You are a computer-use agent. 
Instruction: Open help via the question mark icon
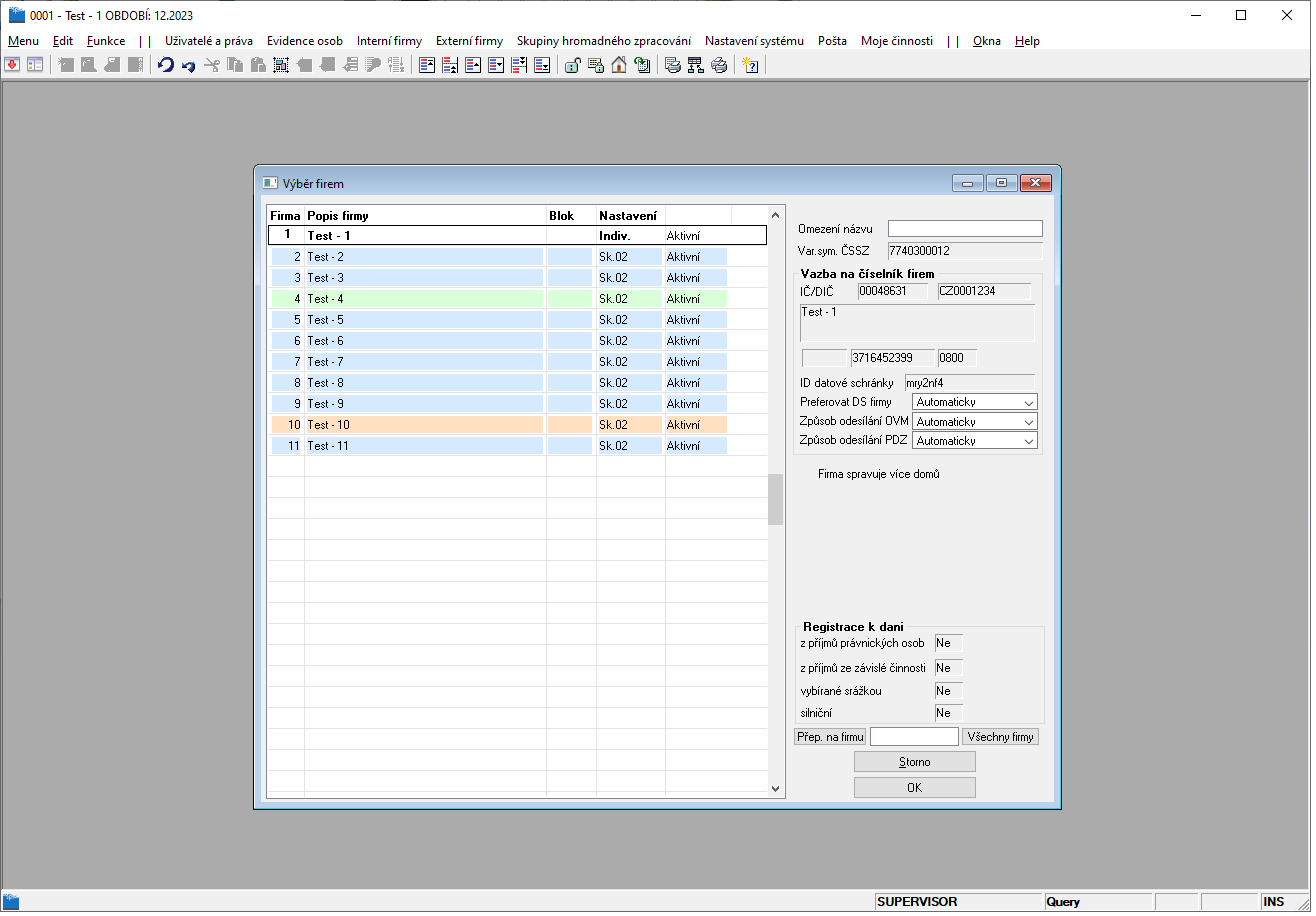tap(751, 65)
